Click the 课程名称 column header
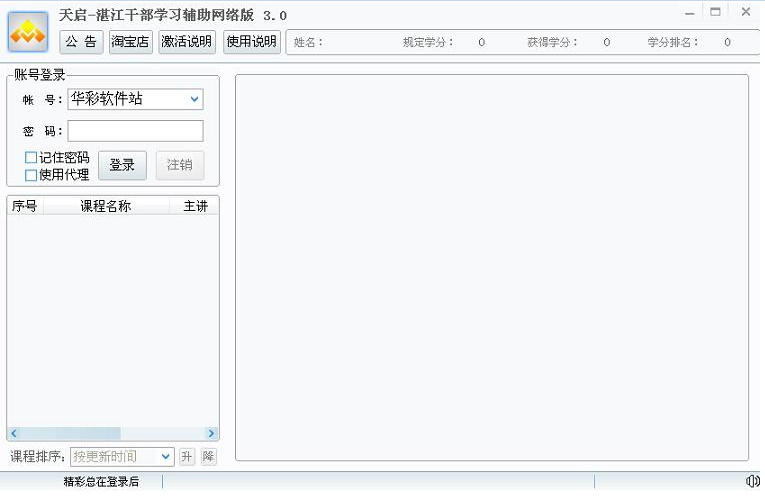Image resolution: width=765 pixels, height=496 pixels. 105,207
